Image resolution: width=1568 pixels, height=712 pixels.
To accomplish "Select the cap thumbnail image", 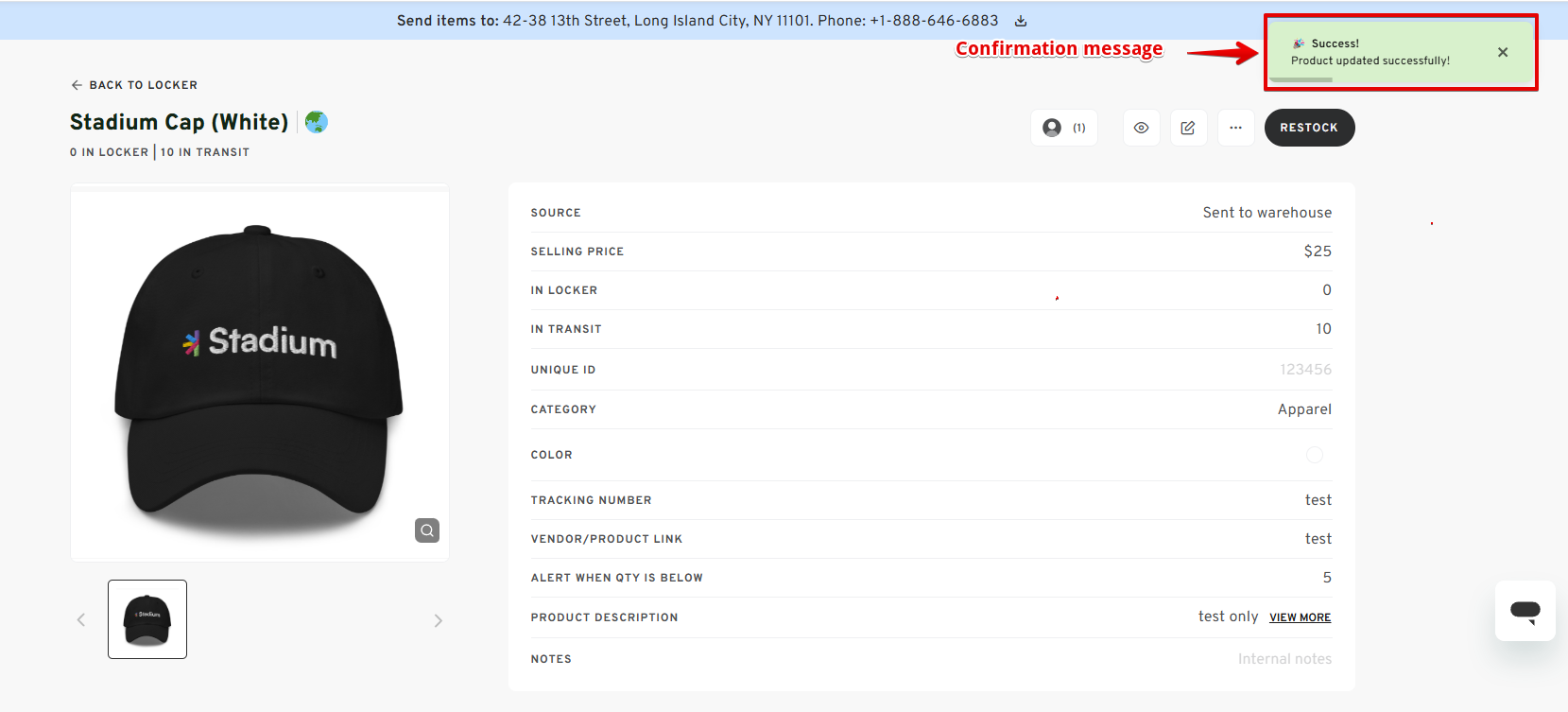I will coord(147,619).
